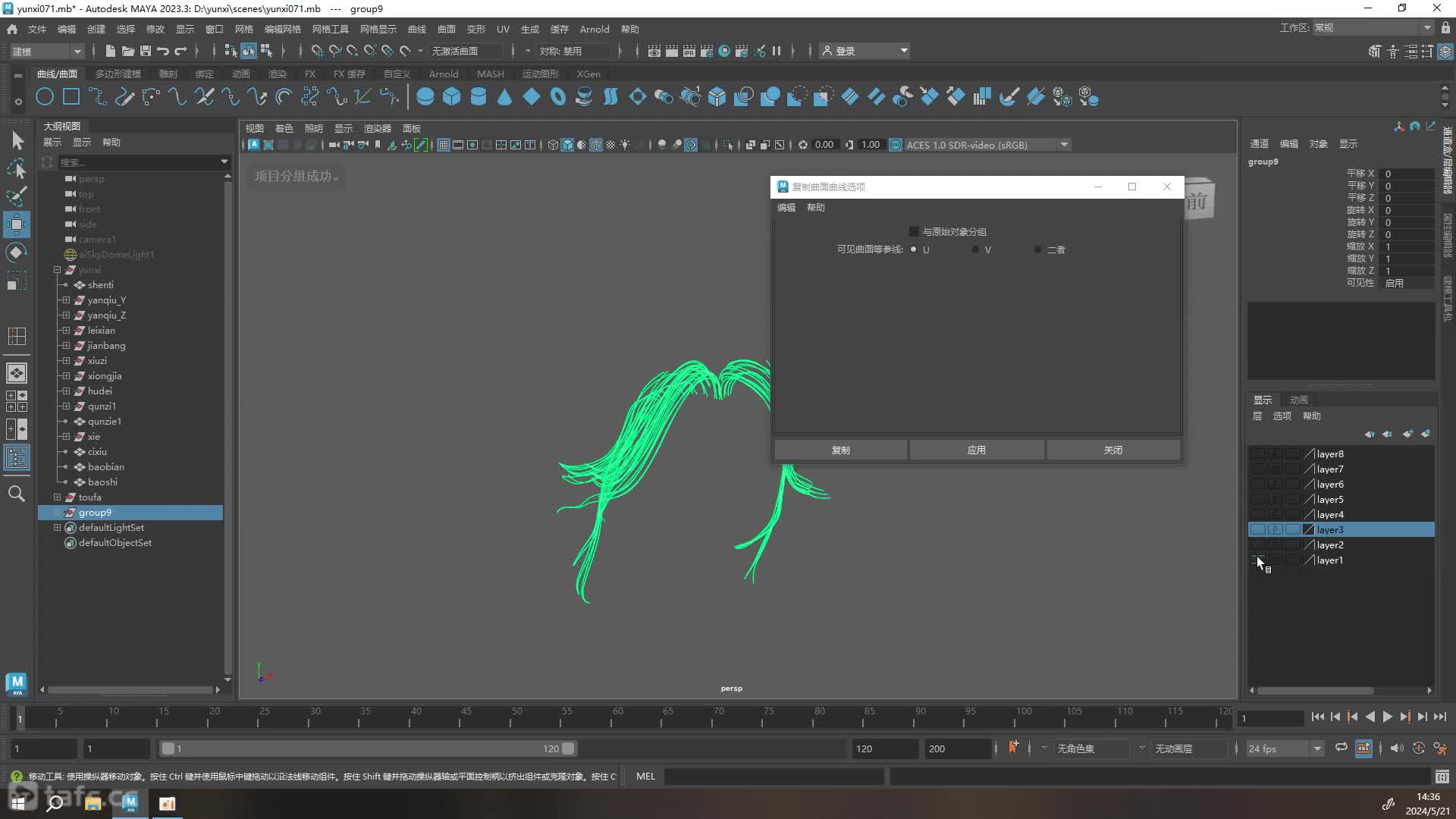Collapse the yunxi group node
Image resolution: width=1456 pixels, height=819 pixels.
pos(57,270)
